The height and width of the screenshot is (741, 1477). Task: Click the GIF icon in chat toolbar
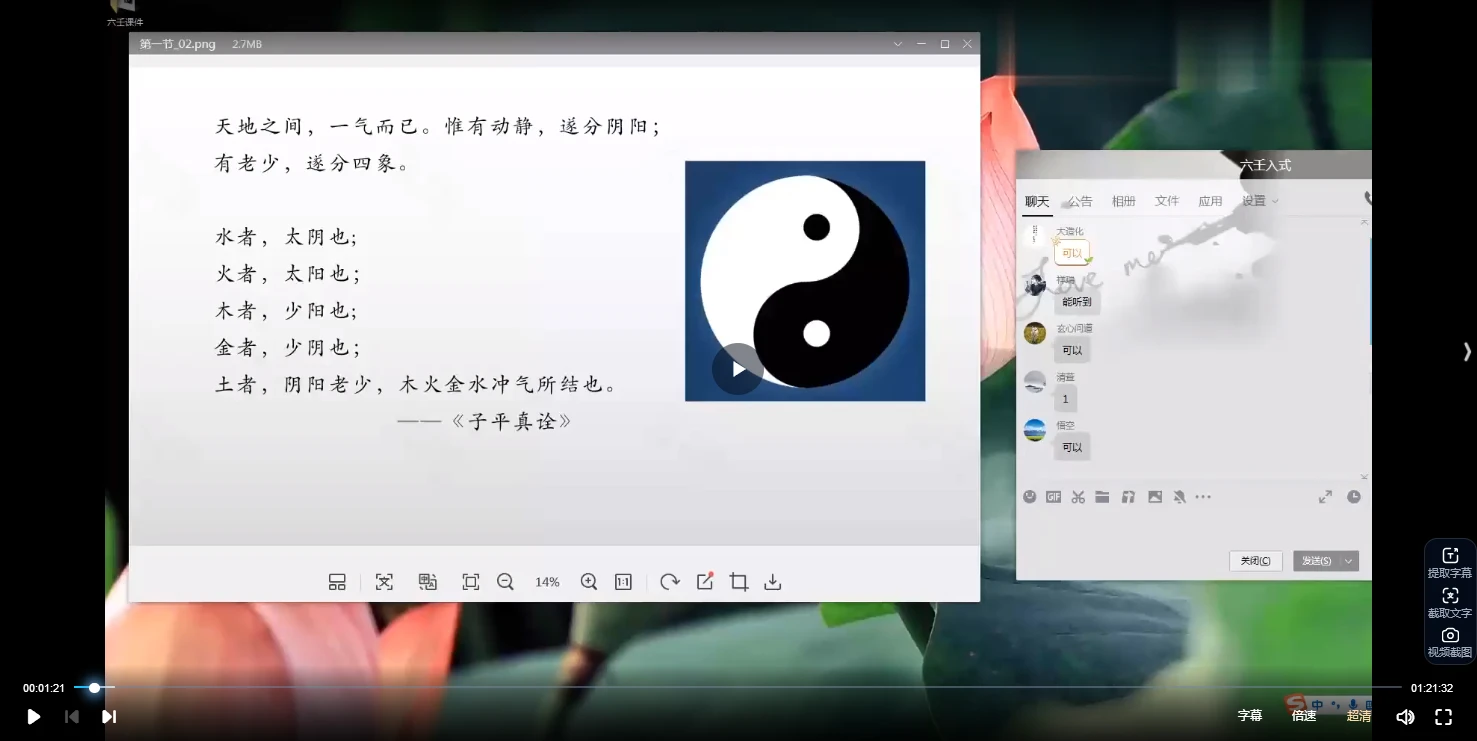(1054, 497)
